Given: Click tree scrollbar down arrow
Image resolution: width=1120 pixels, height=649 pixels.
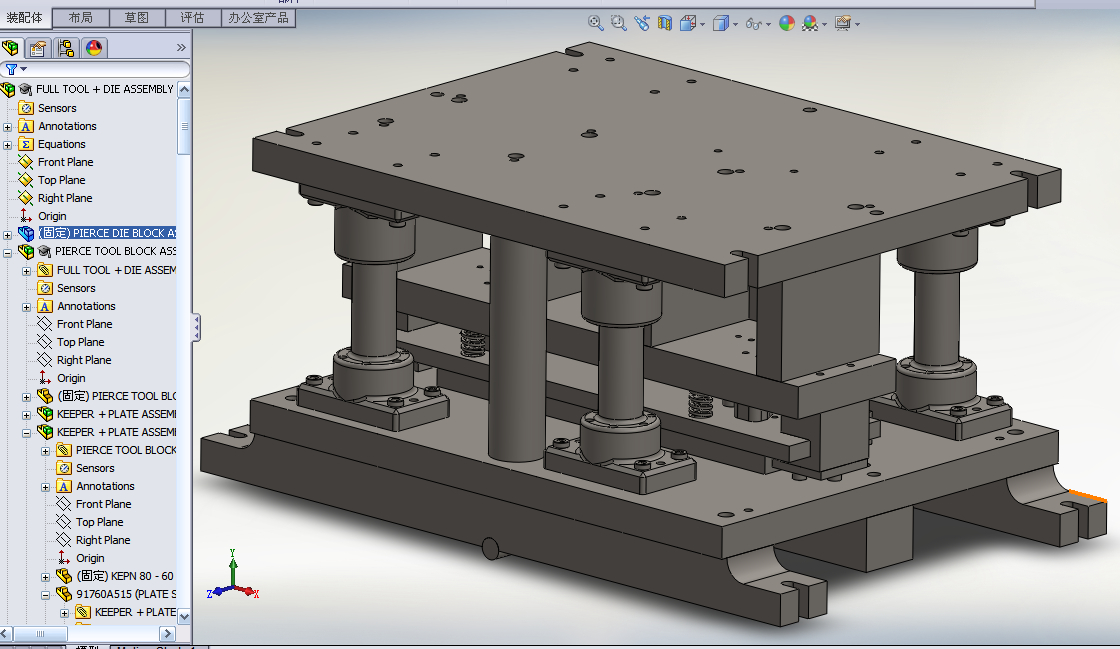Looking at the screenshot, I should point(184,616).
